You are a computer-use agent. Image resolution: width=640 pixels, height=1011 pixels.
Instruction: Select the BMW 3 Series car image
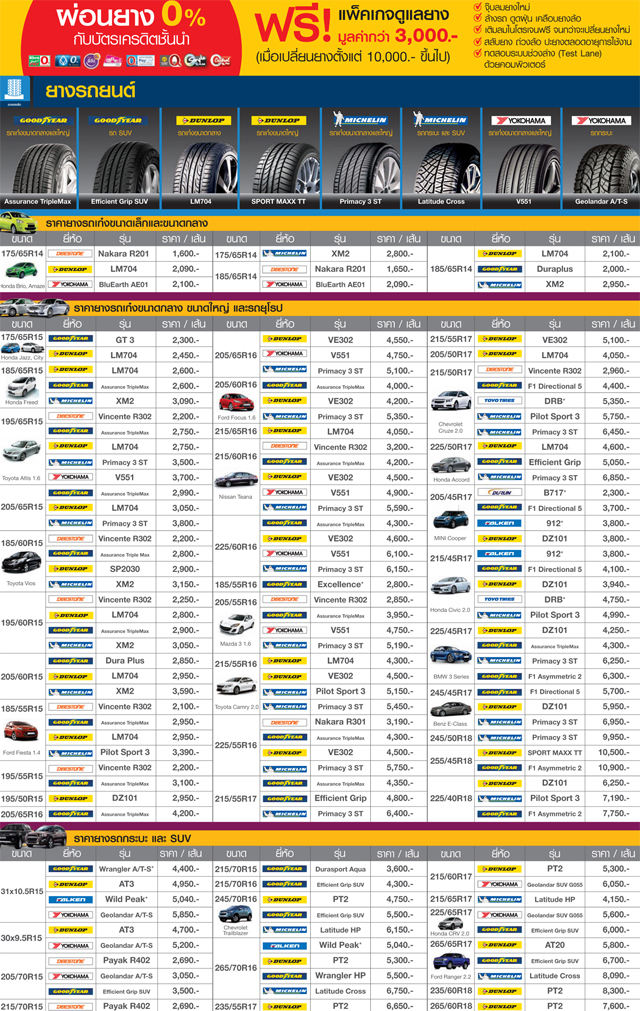pos(450,654)
